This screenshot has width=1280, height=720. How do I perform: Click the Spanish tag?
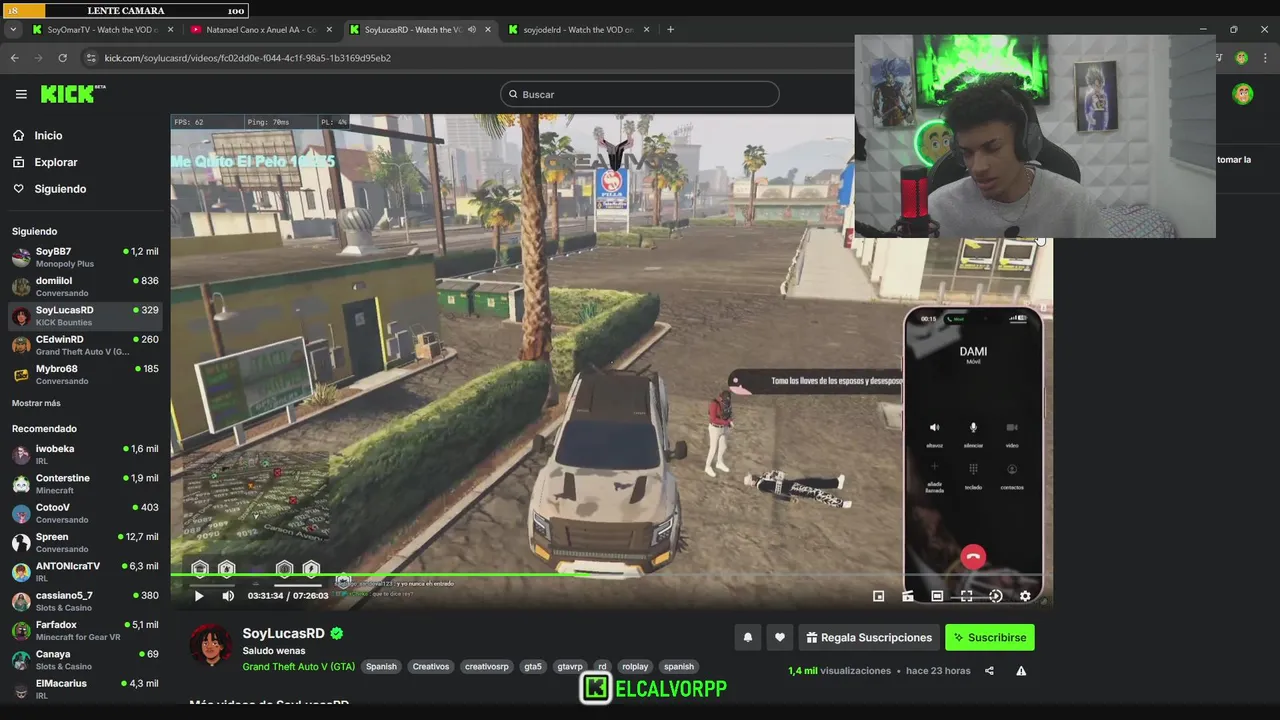[x=381, y=666]
